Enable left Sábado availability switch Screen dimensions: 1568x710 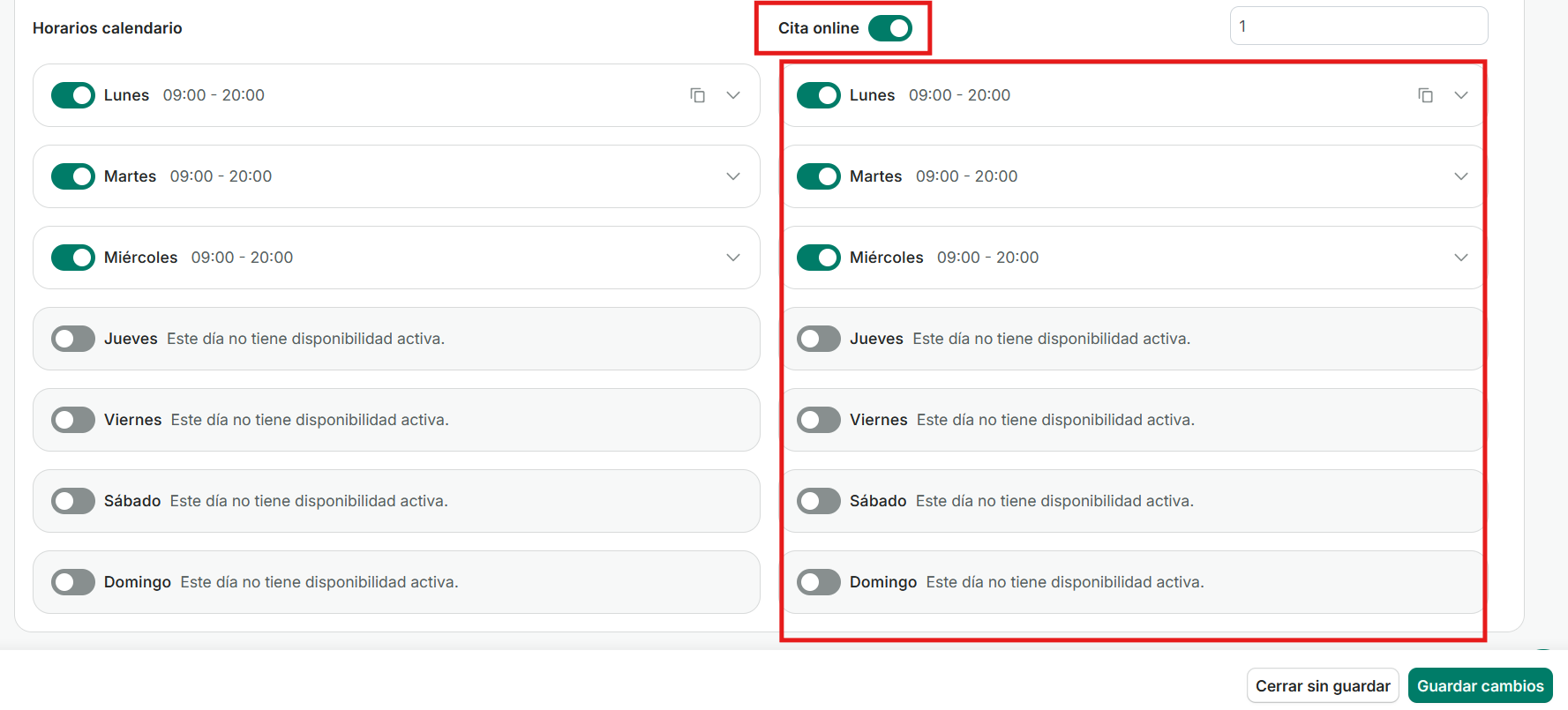coord(73,501)
